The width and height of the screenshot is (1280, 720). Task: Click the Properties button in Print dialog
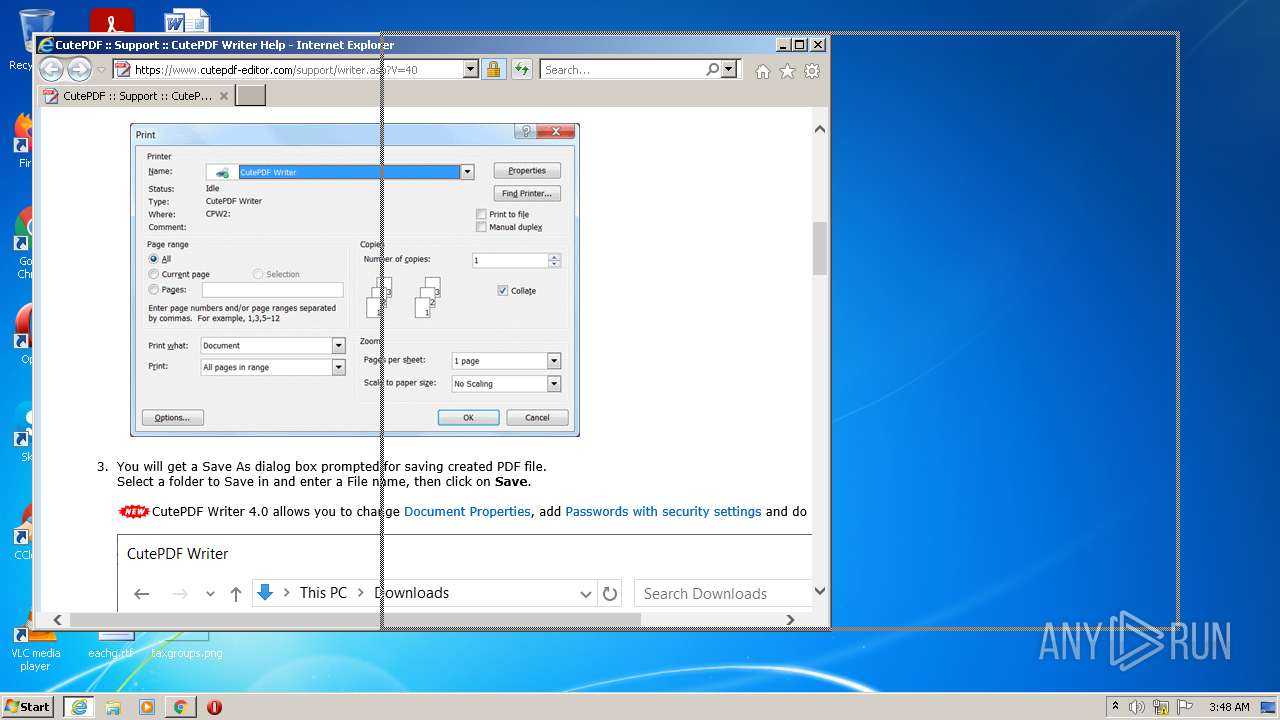(x=527, y=170)
